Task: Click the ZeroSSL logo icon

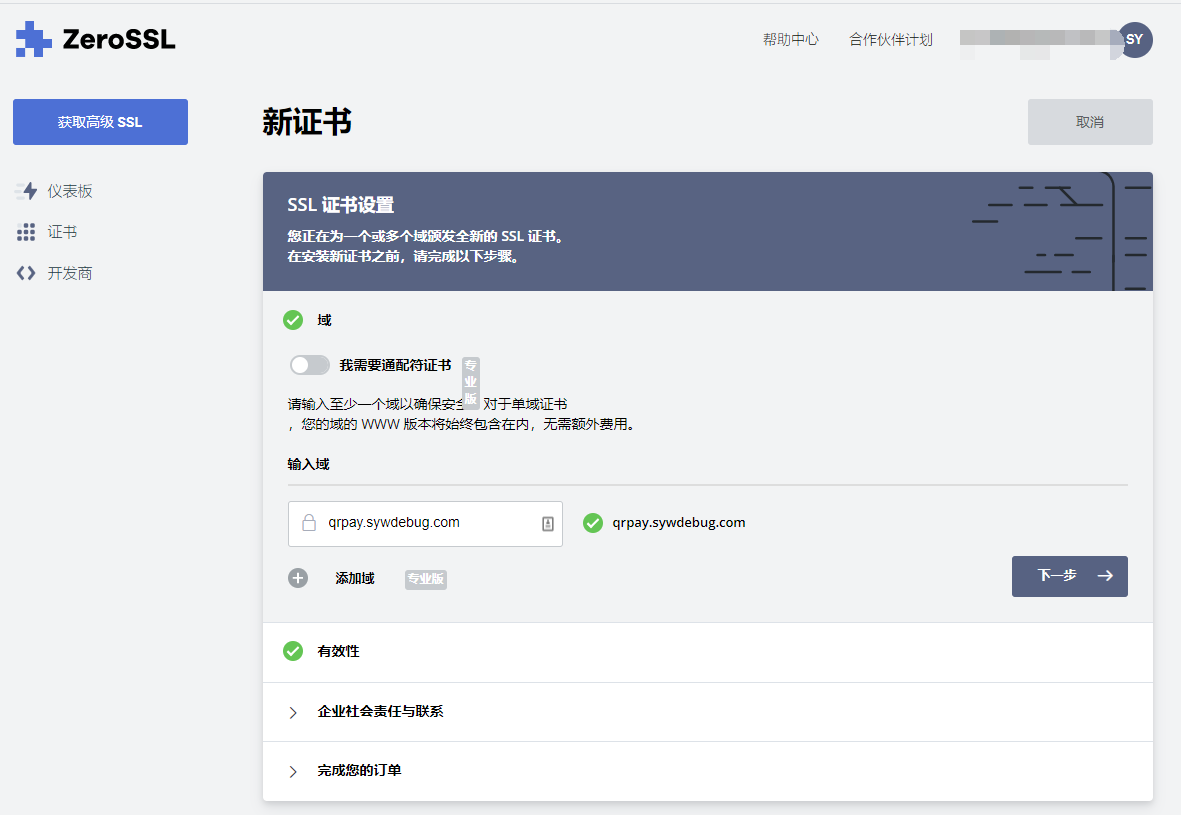Action: point(33,39)
